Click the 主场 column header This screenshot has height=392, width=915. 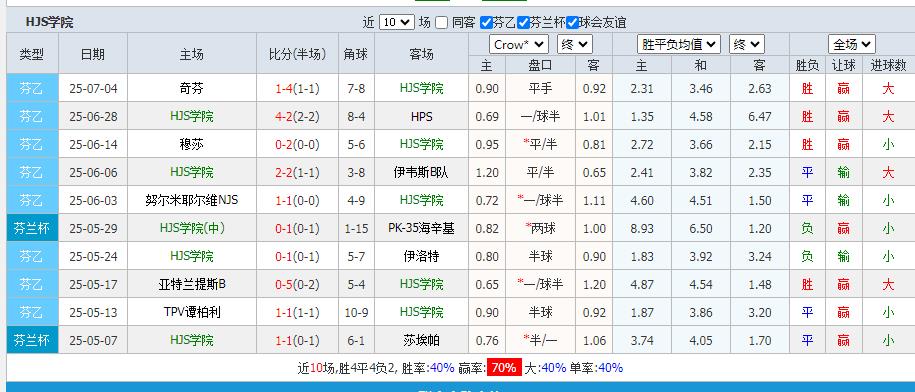click(191, 54)
